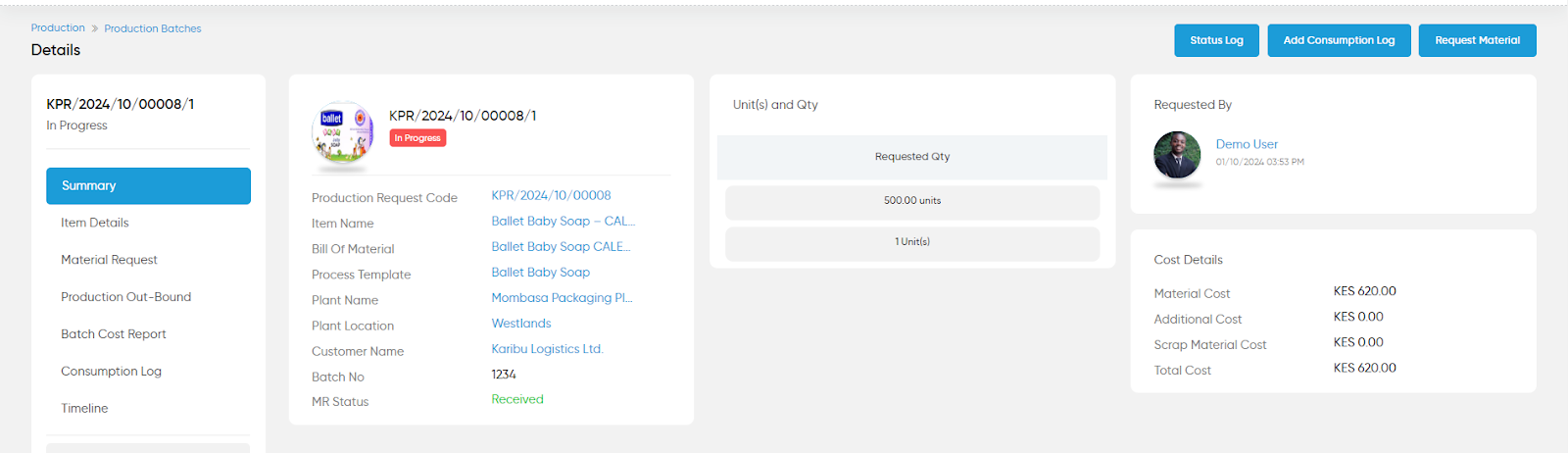Click the Cost Details heading
This screenshot has width=1568, height=453.
[1188, 260]
